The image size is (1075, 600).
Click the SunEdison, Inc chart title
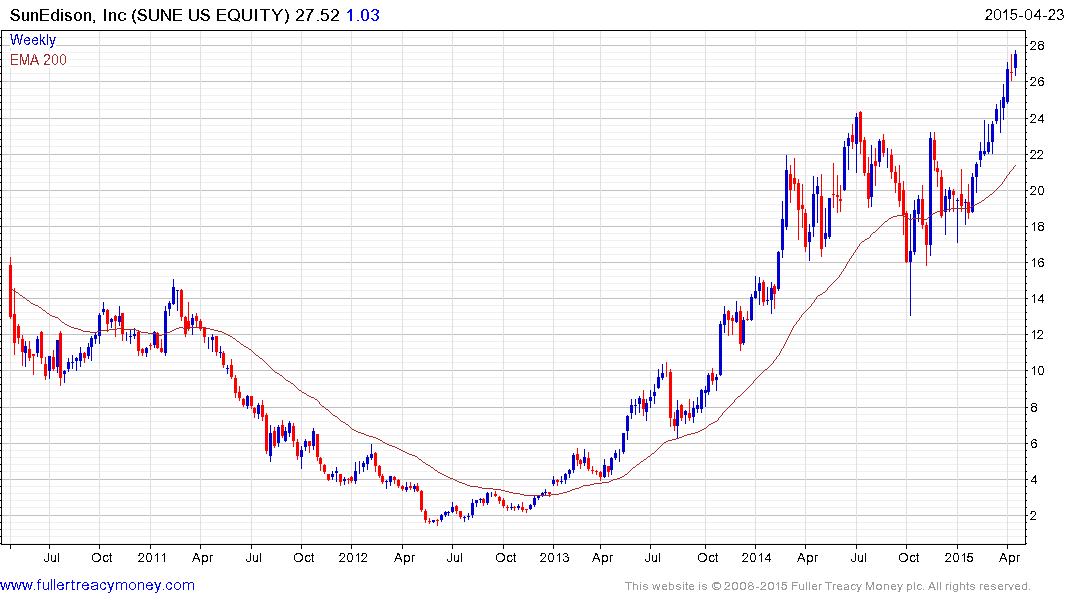point(149,15)
